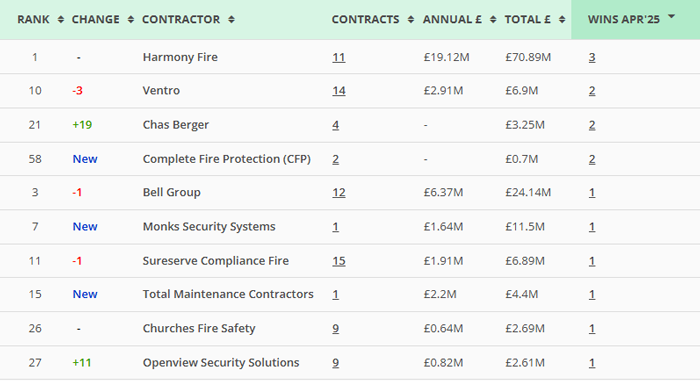Image resolution: width=700 pixels, height=381 pixels.
Task: Reverse WINS APR'25 descending arrow
Action: click(x=671, y=17)
